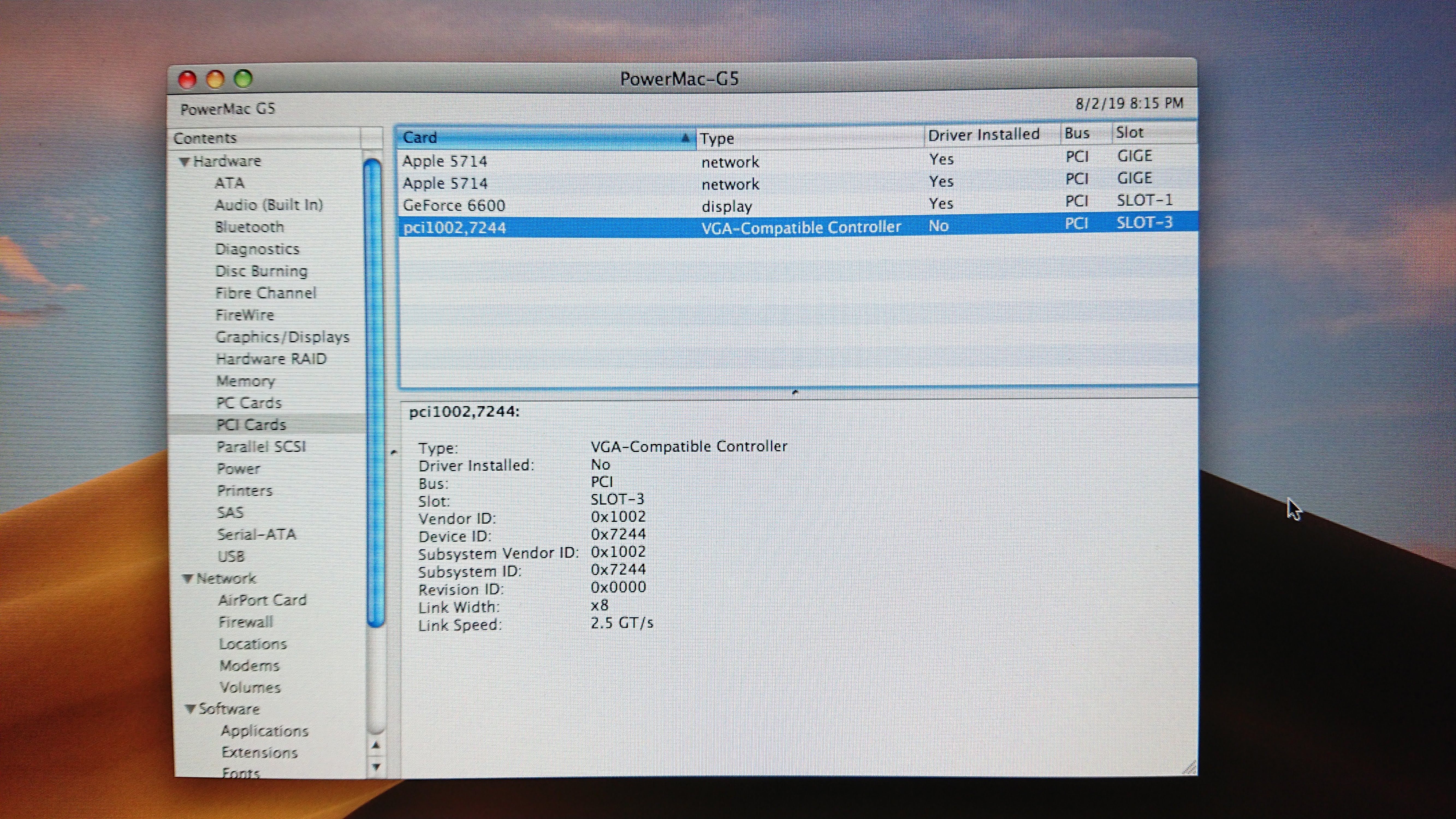This screenshot has width=1456, height=819.
Task: Click the blue sidebar scrollbar thumb
Action: point(374,393)
